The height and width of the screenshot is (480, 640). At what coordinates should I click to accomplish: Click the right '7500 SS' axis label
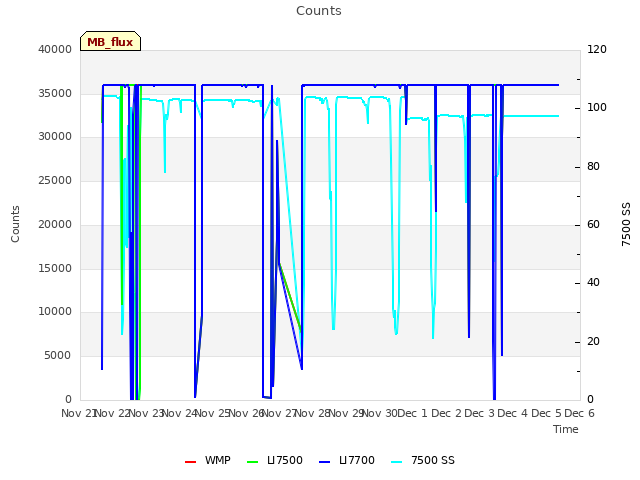pos(626,224)
